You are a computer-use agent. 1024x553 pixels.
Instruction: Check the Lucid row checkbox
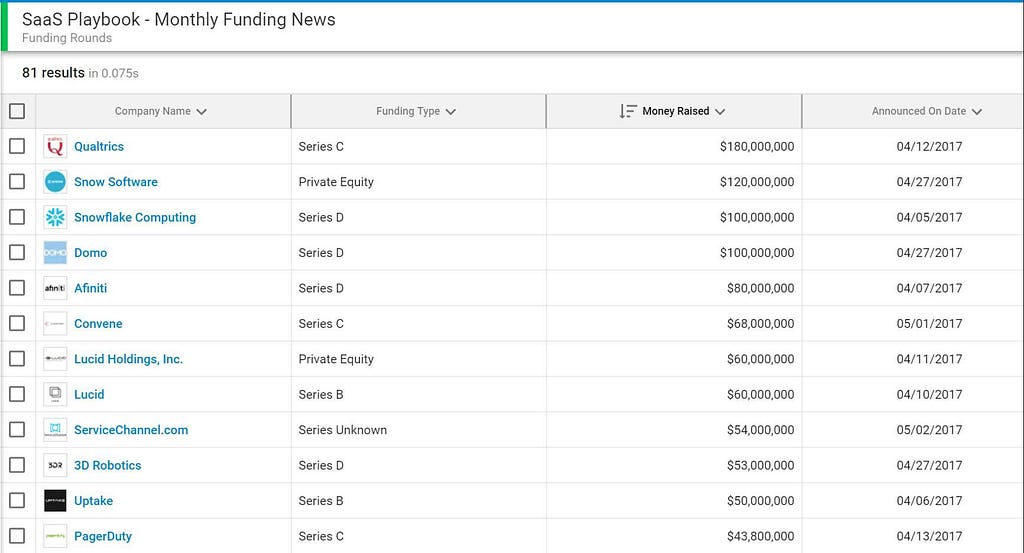17,394
